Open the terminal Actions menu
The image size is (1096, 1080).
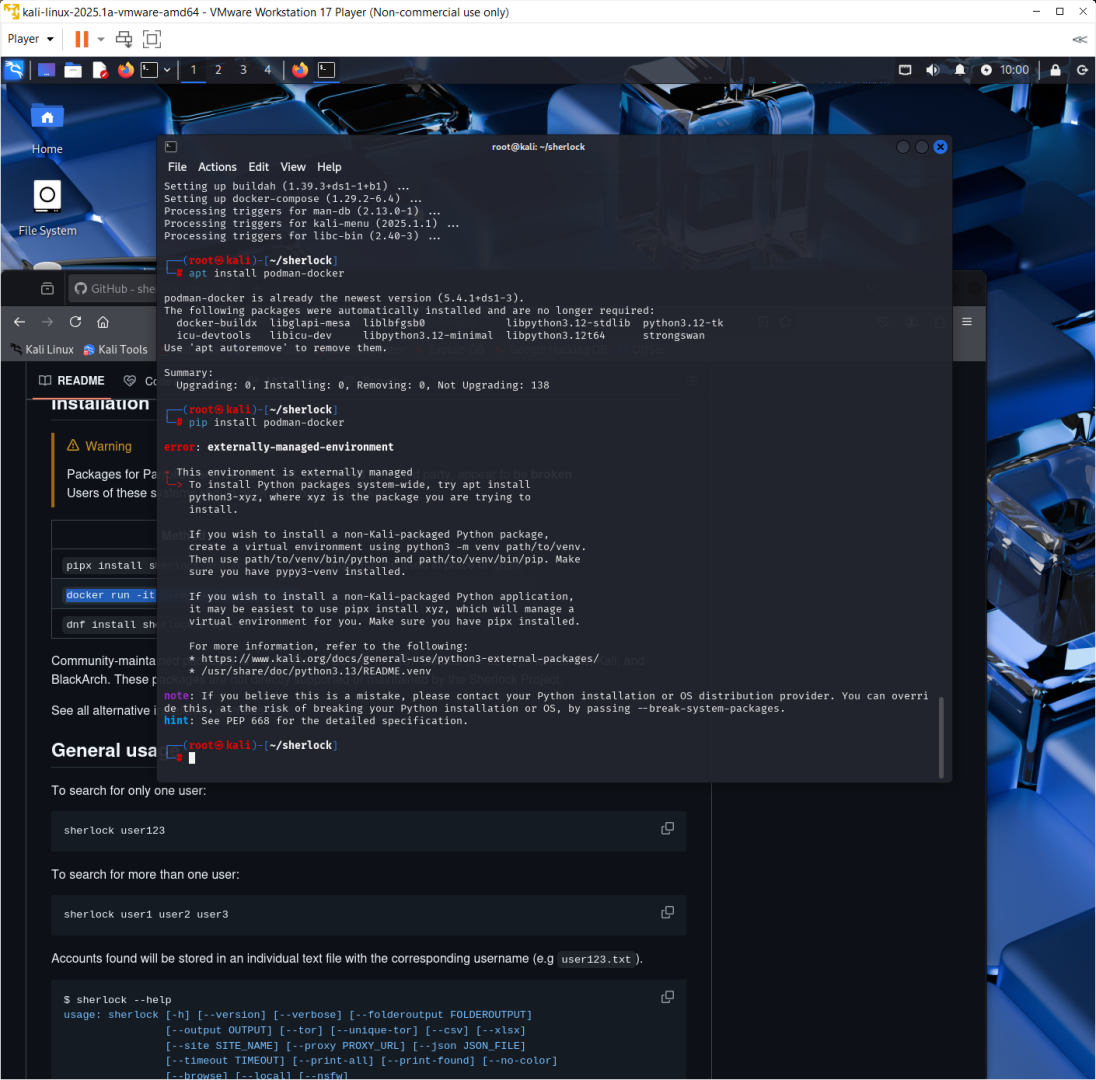tap(217, 167)
